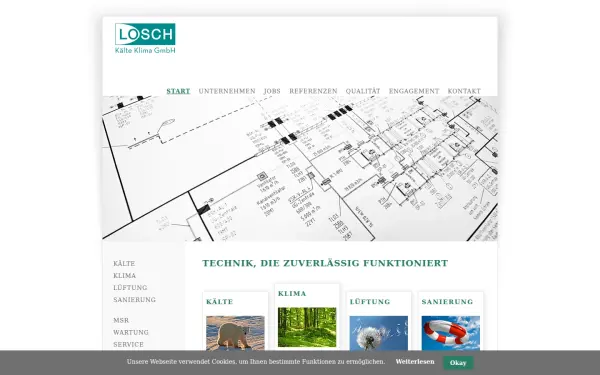Open the dandelion thumbnail
Image resolution: width=600 pixels, height=375 pixels.
coord(379,333)
